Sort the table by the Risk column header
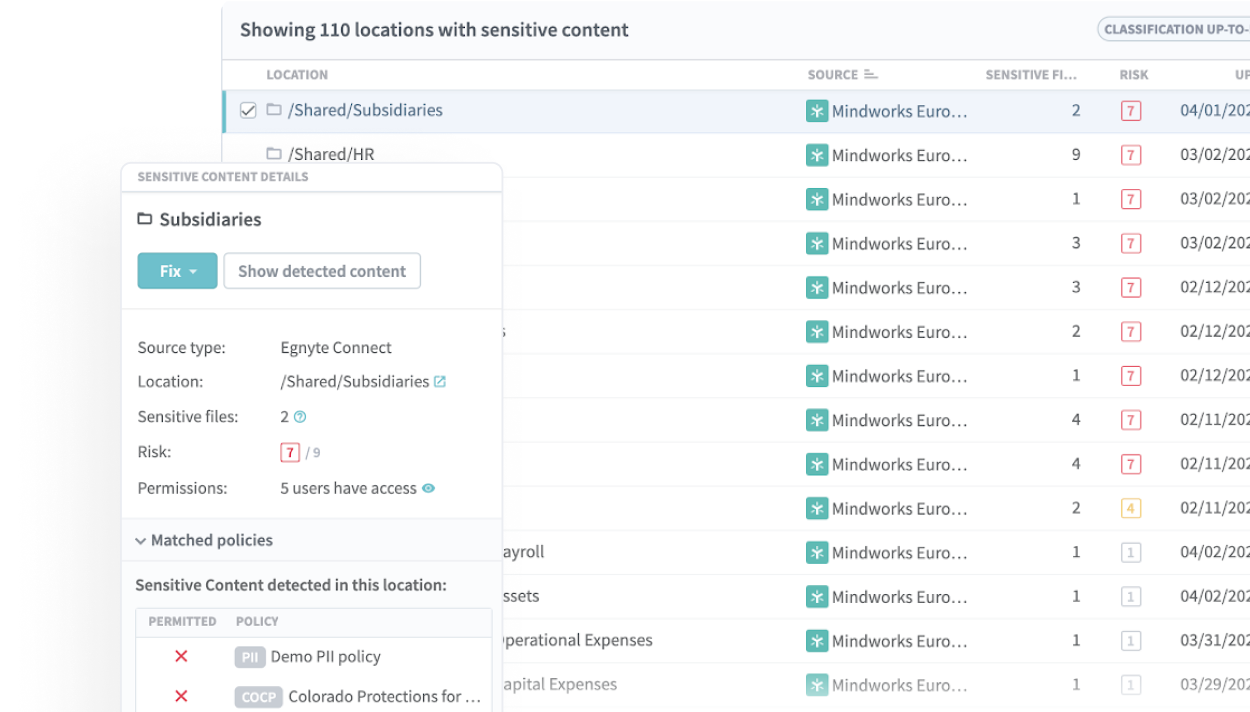 pyautogui.click(x=1134, y=75)
